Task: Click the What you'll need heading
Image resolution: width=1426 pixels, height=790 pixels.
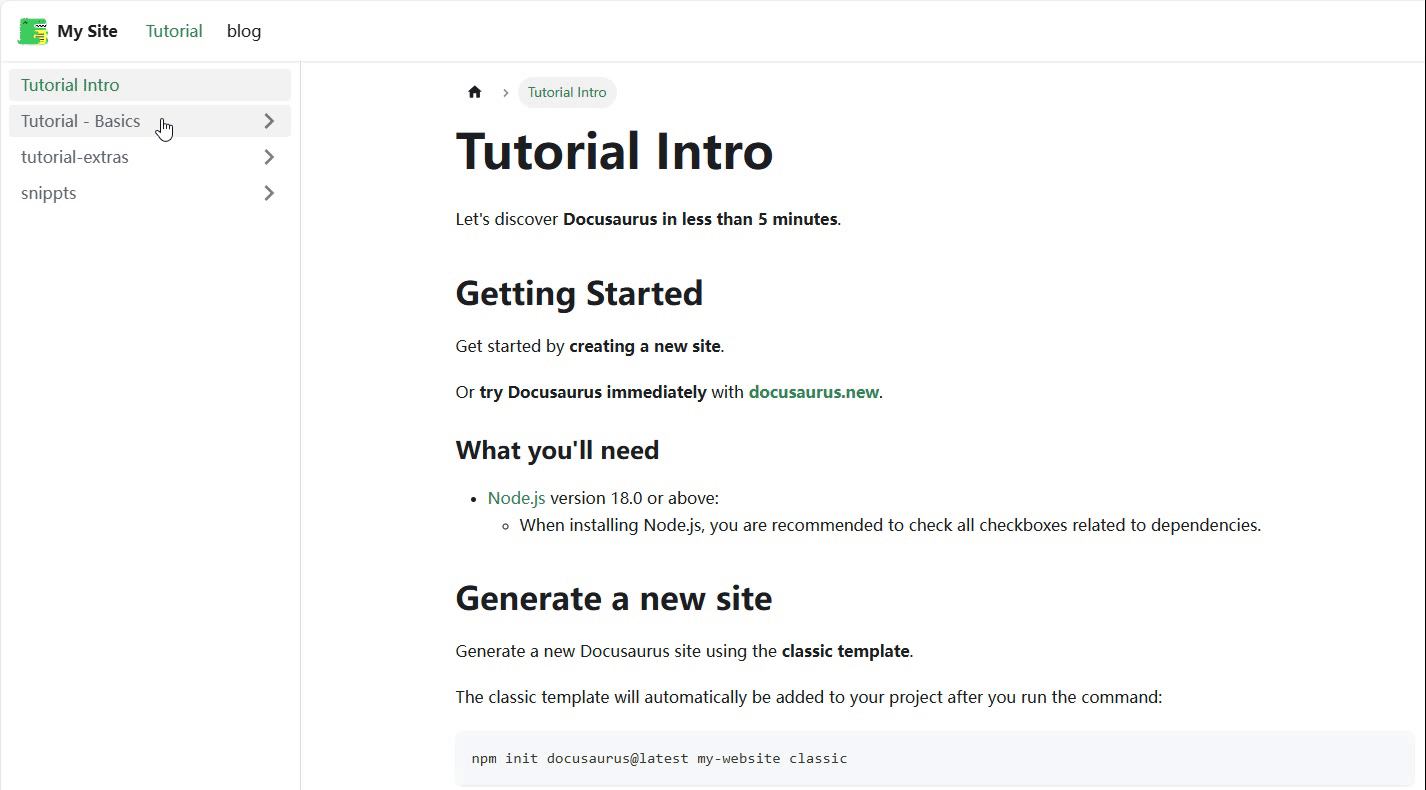Action: (557, 450)
